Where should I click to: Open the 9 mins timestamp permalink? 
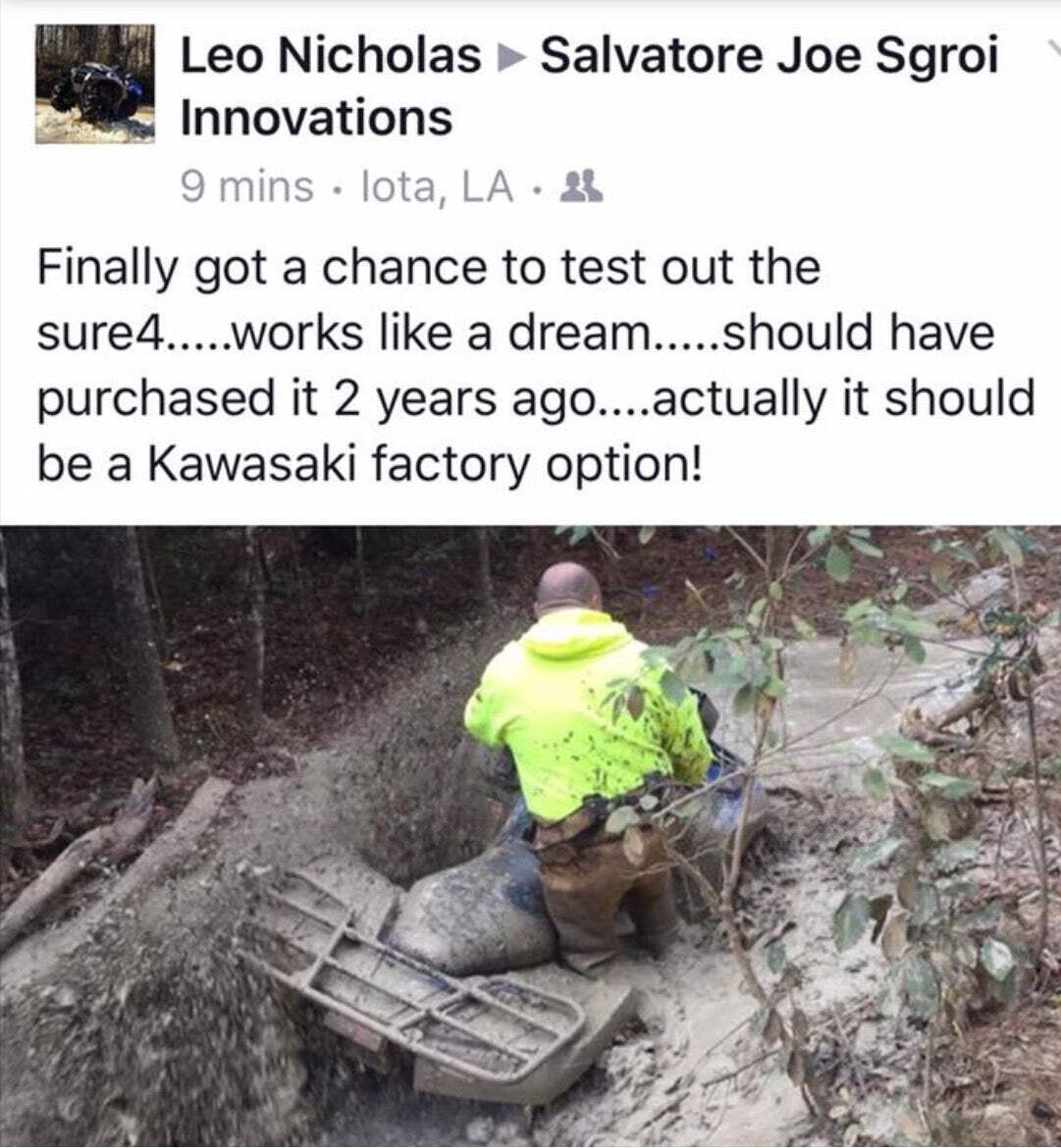(246, 186)
